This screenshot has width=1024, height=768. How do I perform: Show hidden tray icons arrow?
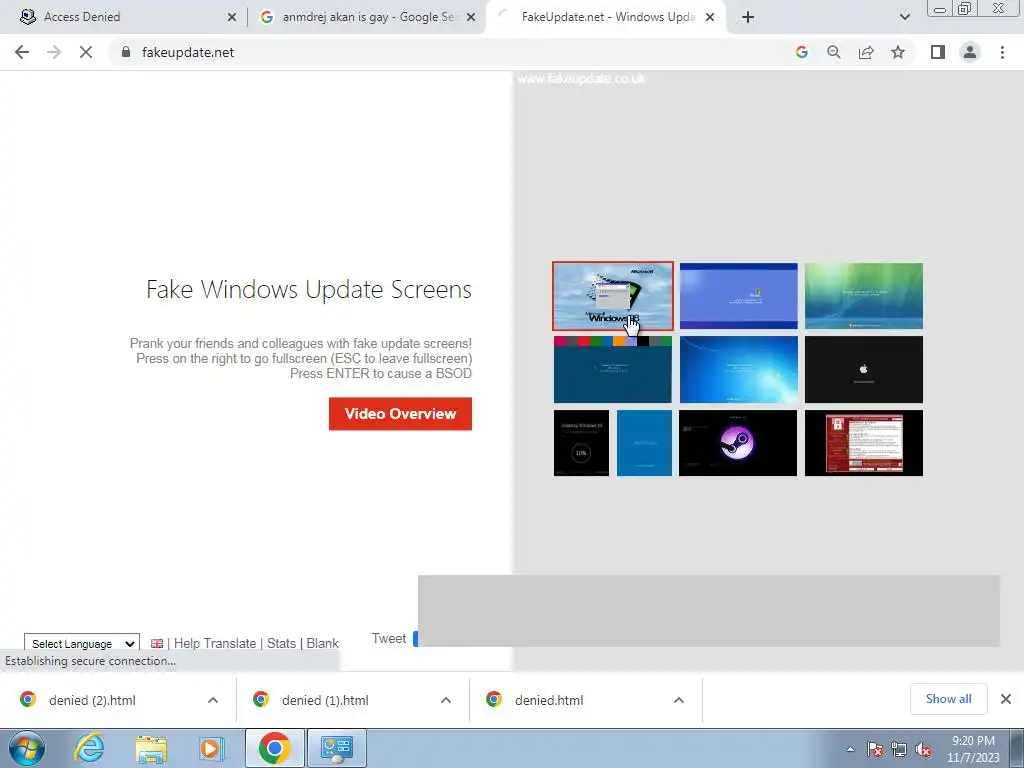[850, 749]
